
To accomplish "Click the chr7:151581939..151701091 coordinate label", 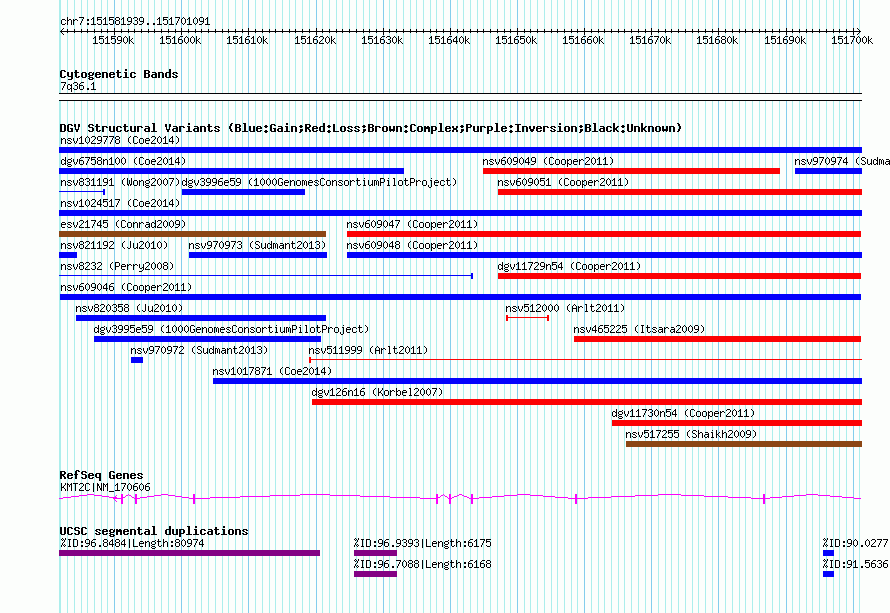I will [x=135, y=21].
